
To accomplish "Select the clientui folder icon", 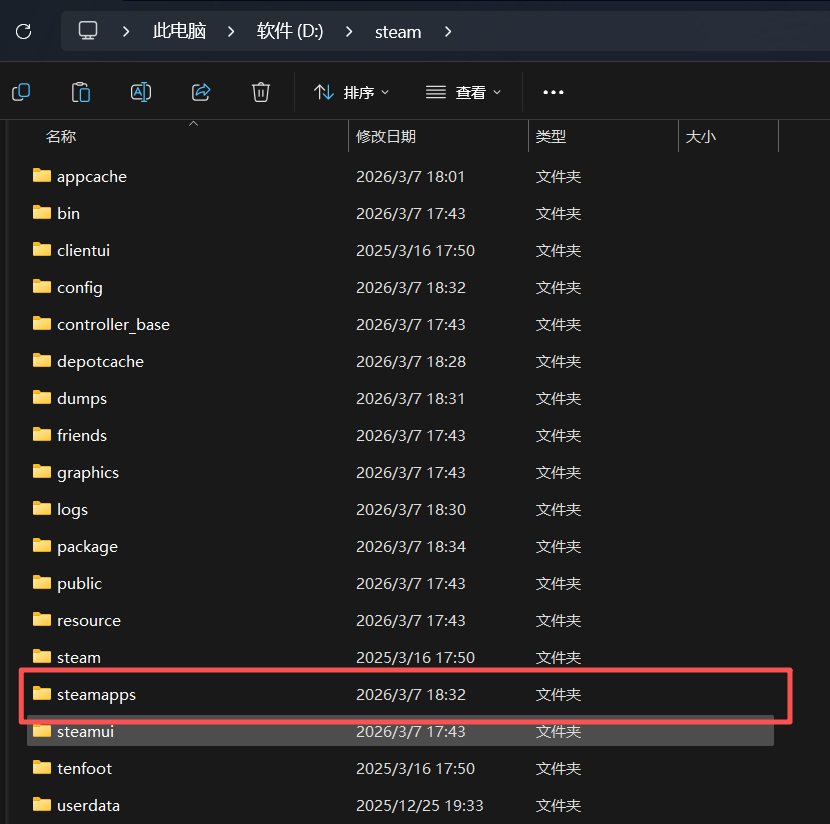I will pyautogui.click(x=42, y=249).
